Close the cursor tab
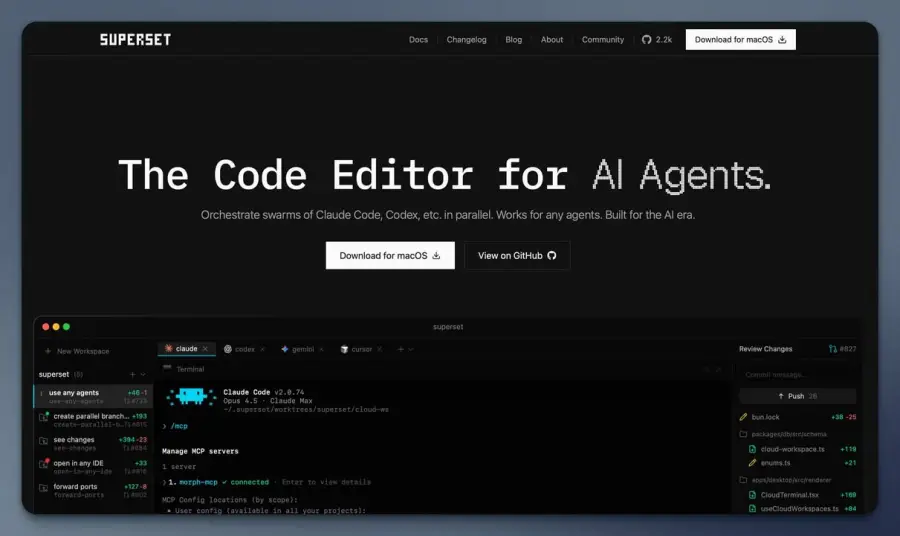Image resolution: width=900 pixels, height=536 pixels. point(379,349)
